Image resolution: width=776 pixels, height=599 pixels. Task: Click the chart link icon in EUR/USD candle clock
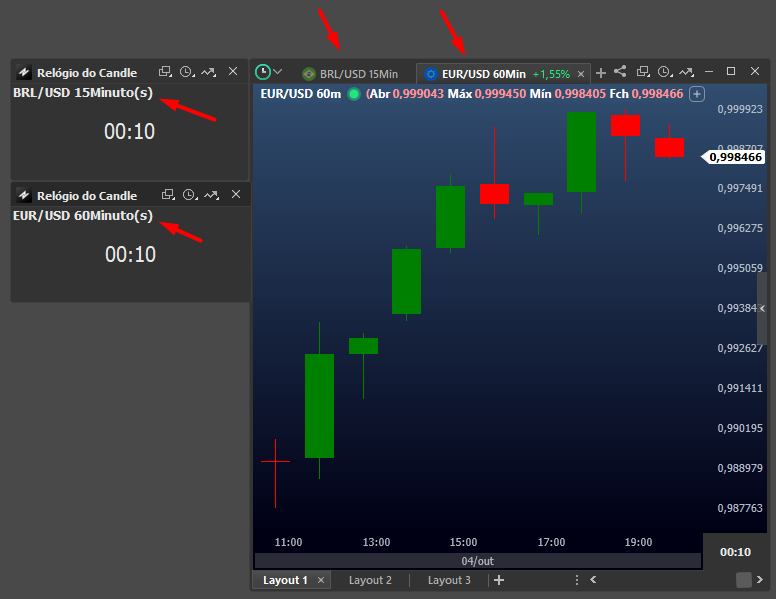point(208,195)
